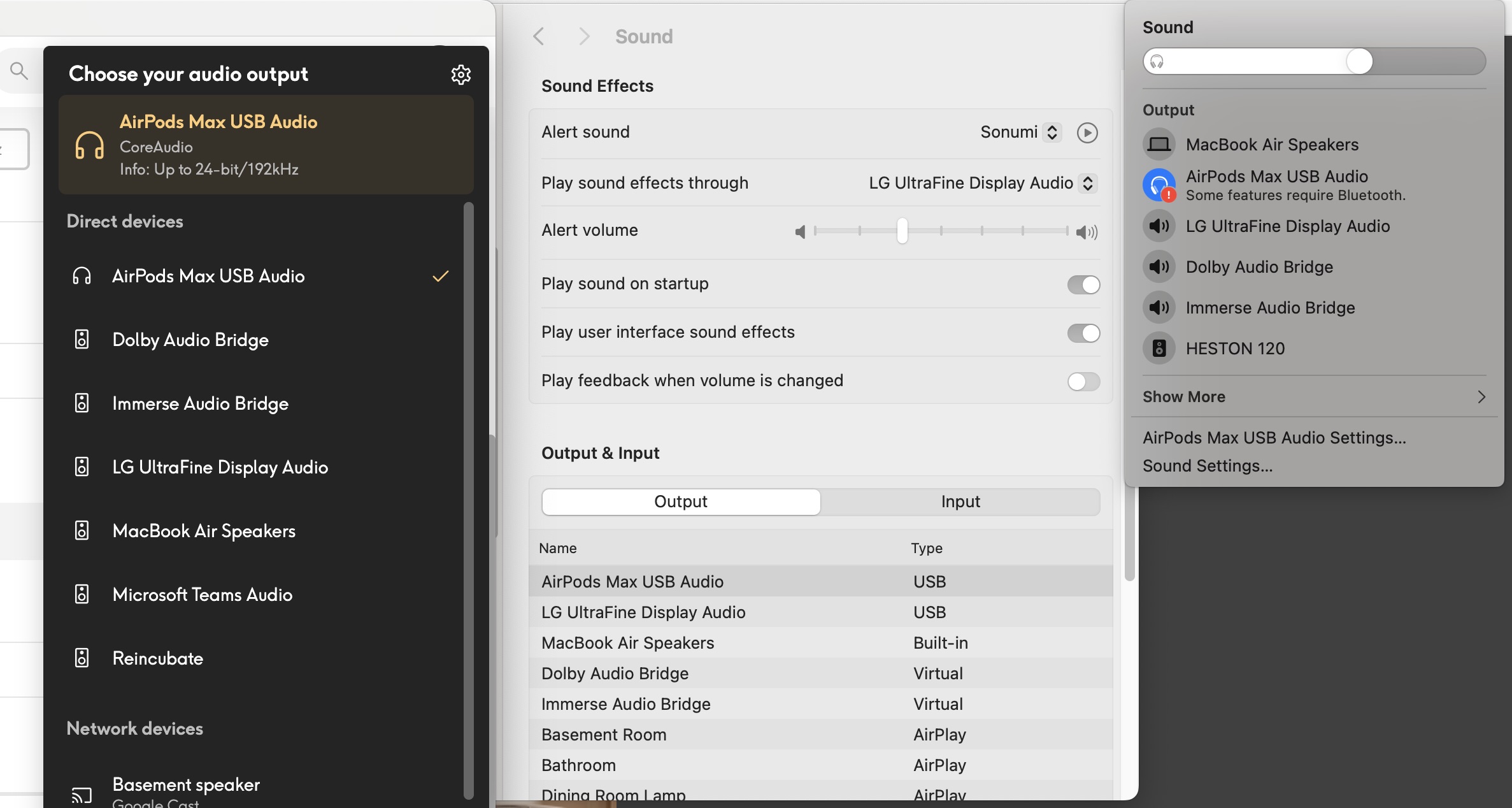
Task: Enable Play feedback when volume is changed
Action: [1083, 382]
